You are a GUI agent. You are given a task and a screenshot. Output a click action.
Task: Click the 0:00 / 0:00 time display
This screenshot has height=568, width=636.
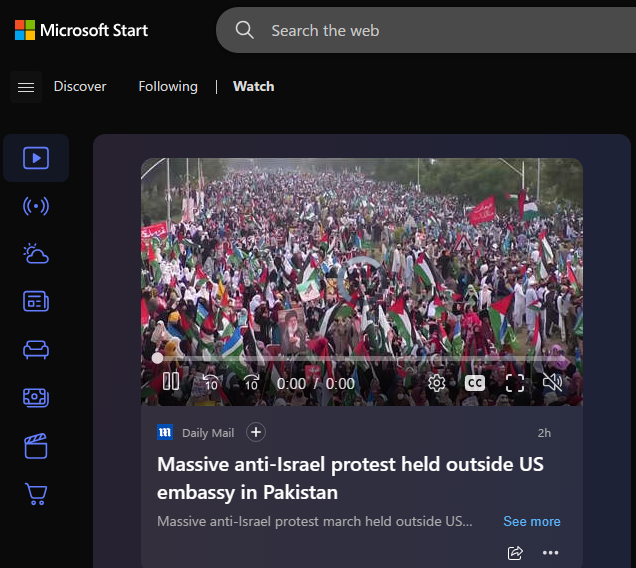click(316, 383)
